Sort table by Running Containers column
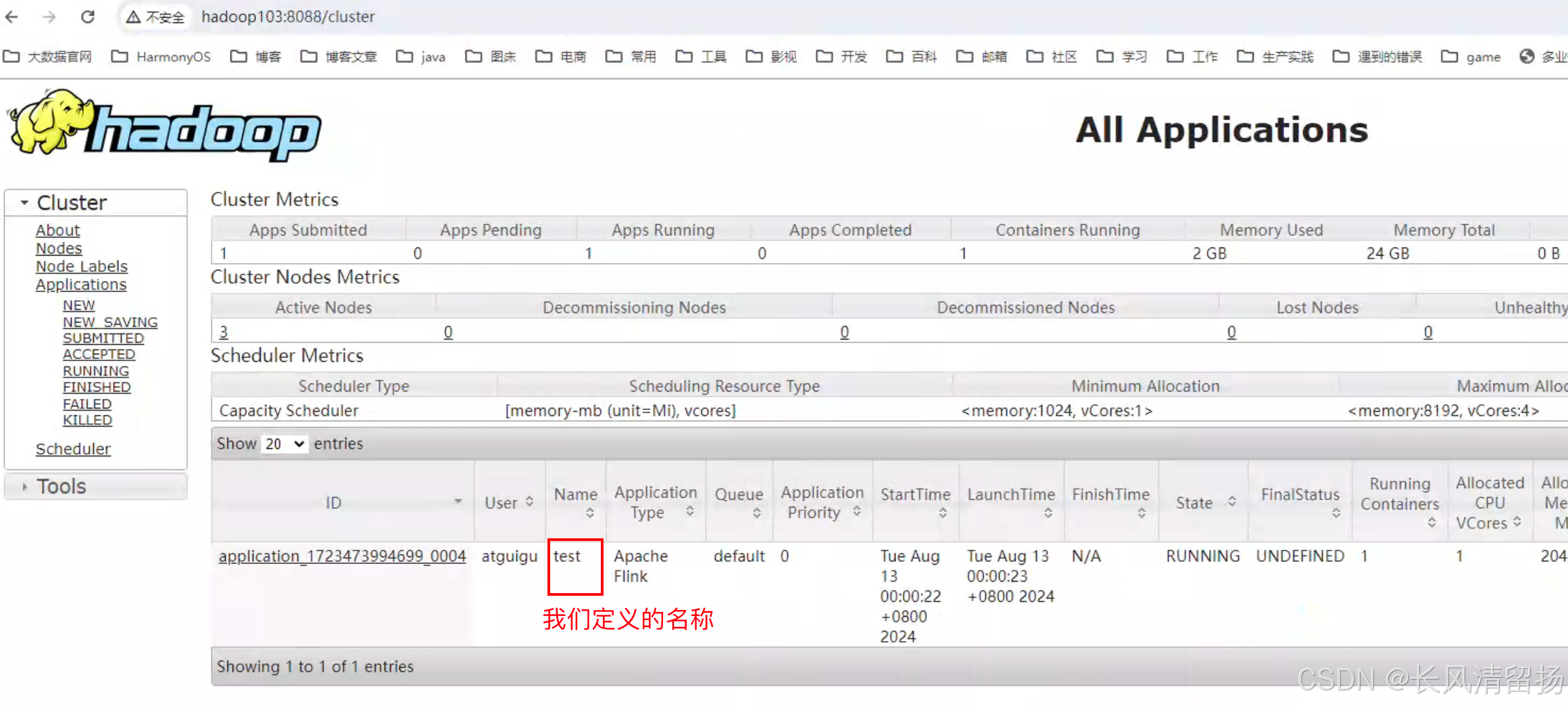The height and width of the screenshot is (706, 1568). coord(1400,502)
